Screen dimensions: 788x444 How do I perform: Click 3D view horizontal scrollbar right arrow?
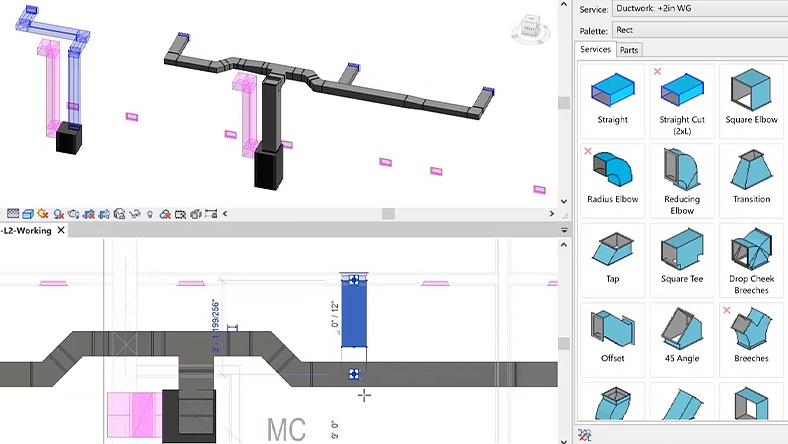pyautogui.click(x=551, y=214)
